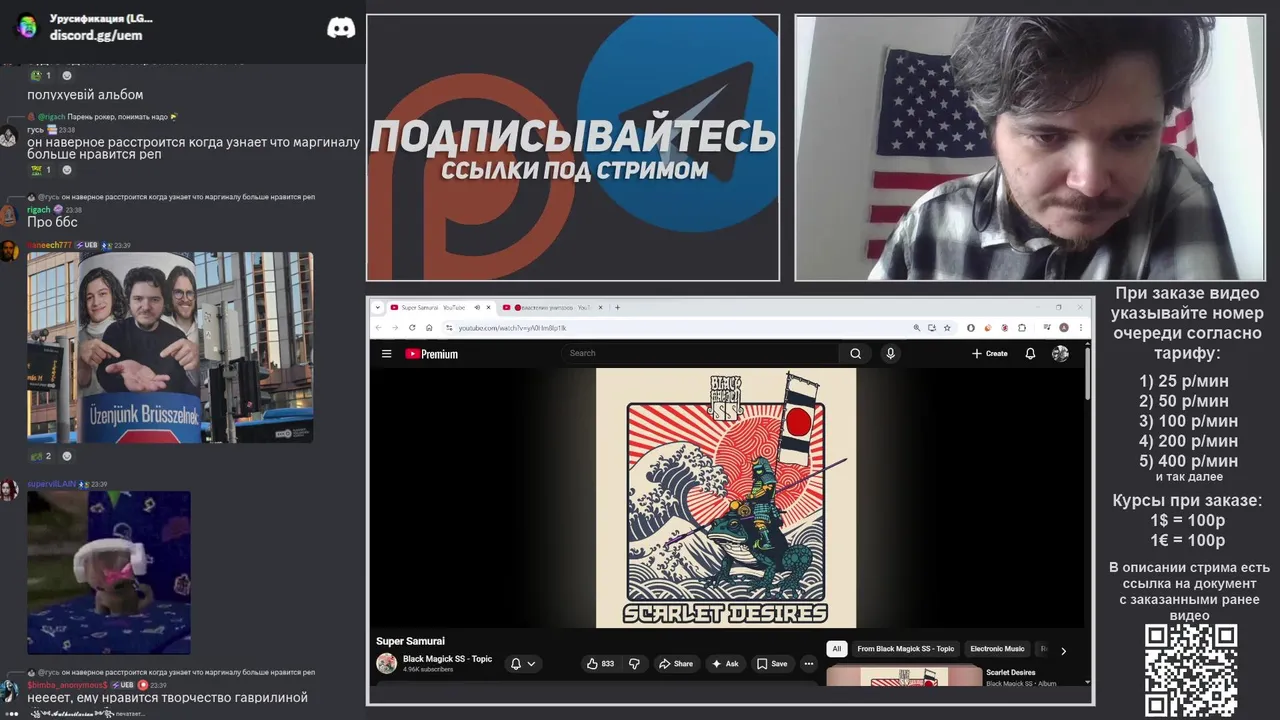Reload the YouTube page
1280x720 pixels.
(412, 327)
